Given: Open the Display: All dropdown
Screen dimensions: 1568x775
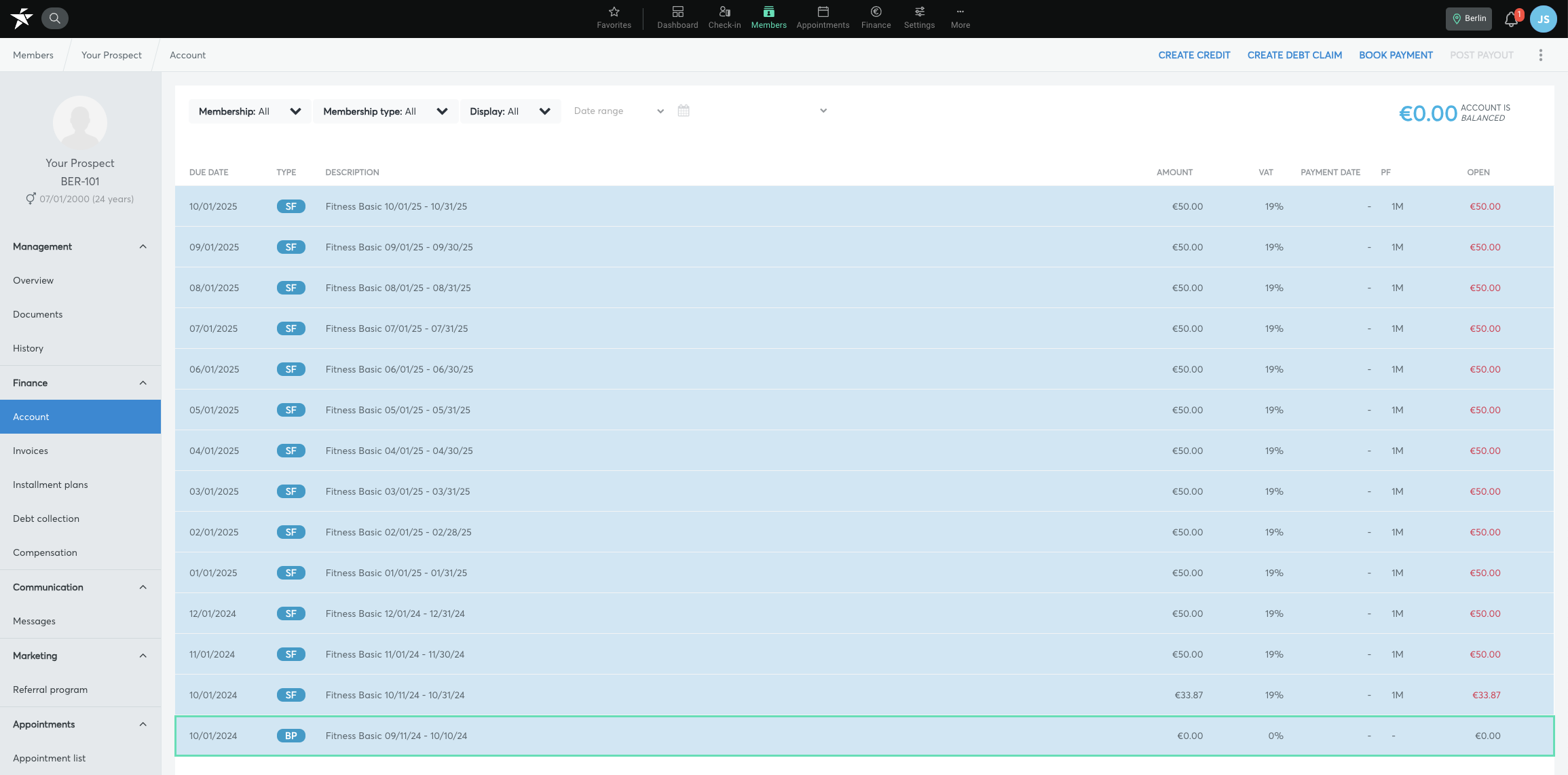Looking at the screenshot, I should pyautogui.click(x=510, y=111).
